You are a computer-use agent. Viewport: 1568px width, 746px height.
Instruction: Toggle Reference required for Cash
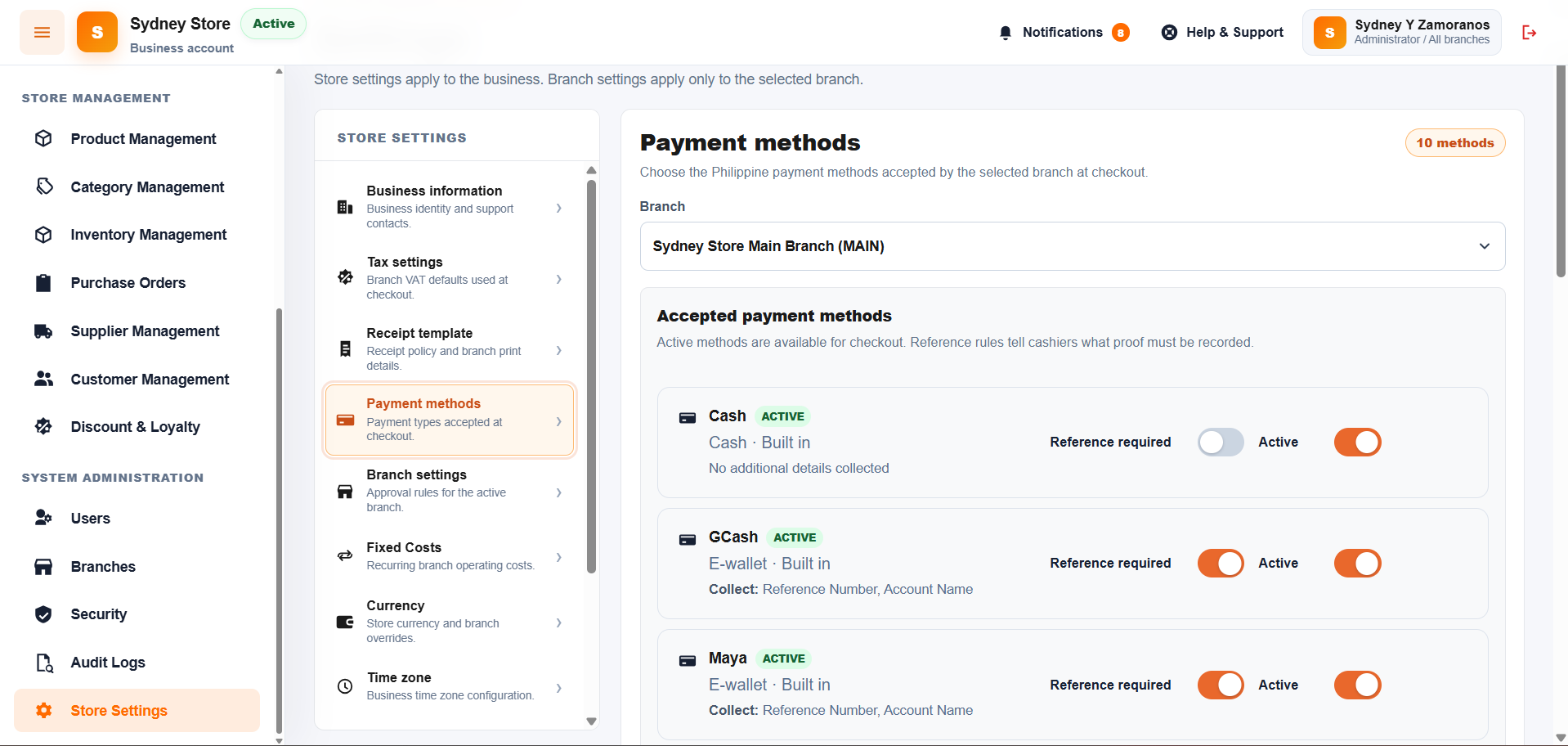coord(1221,443)
